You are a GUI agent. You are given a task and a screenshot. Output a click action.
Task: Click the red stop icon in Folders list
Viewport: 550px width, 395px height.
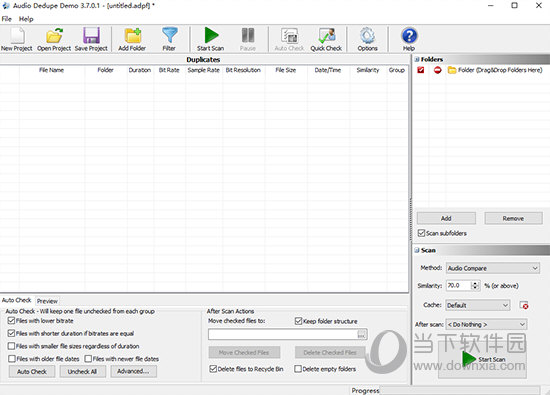pyautogui.click(x=437, y=70)
